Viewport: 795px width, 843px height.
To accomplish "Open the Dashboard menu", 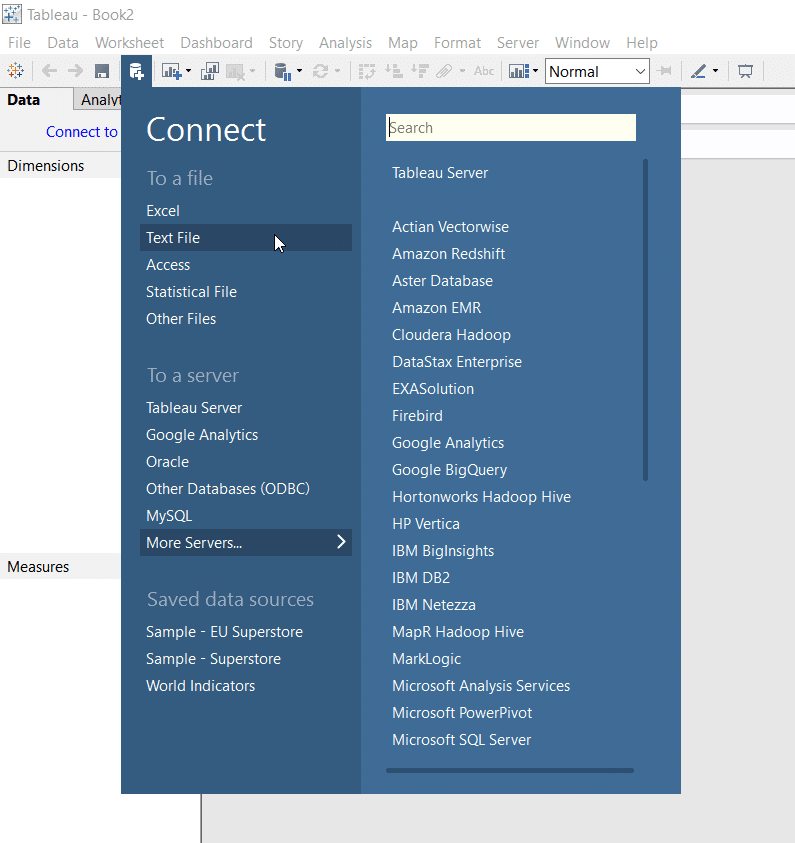I will coord(217,42).
